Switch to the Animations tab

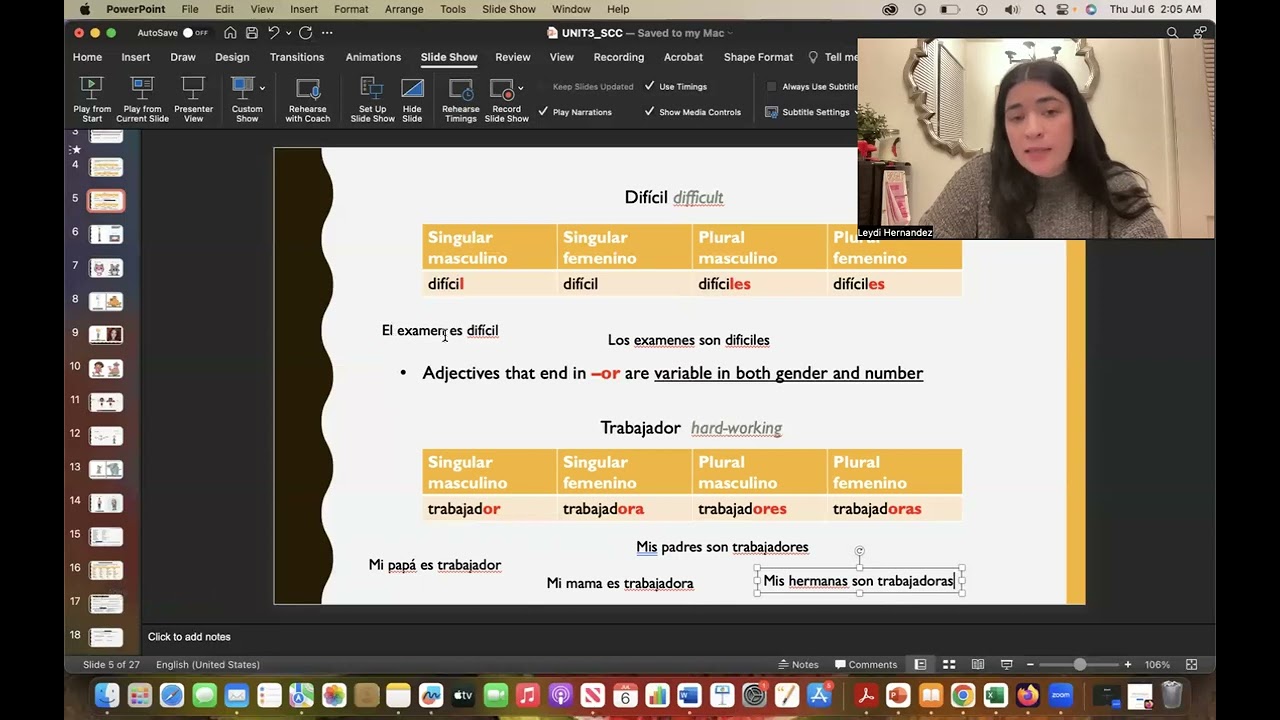(373, 57)
